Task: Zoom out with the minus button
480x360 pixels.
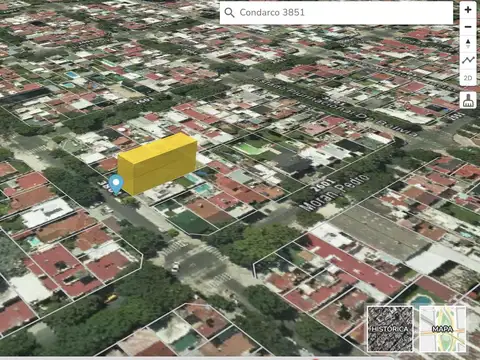Action: click(x=468, y=27)
